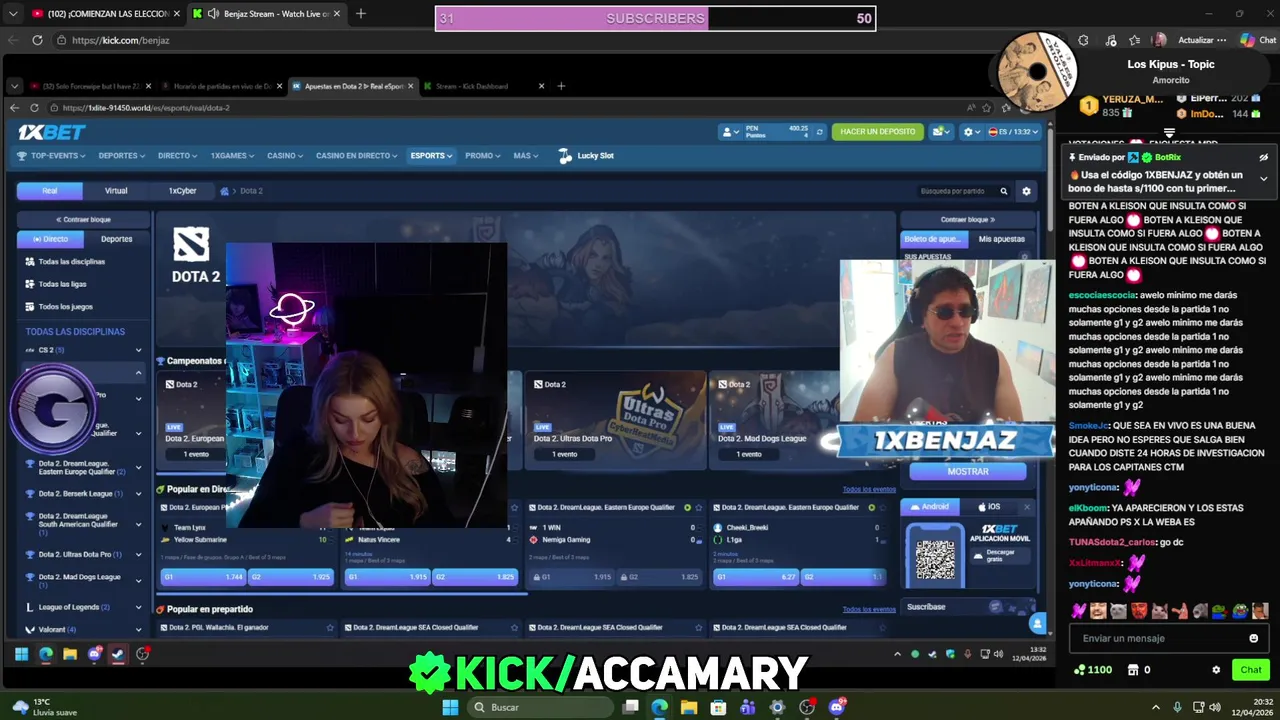Click the Kick address bar URL

pos(120,40)
